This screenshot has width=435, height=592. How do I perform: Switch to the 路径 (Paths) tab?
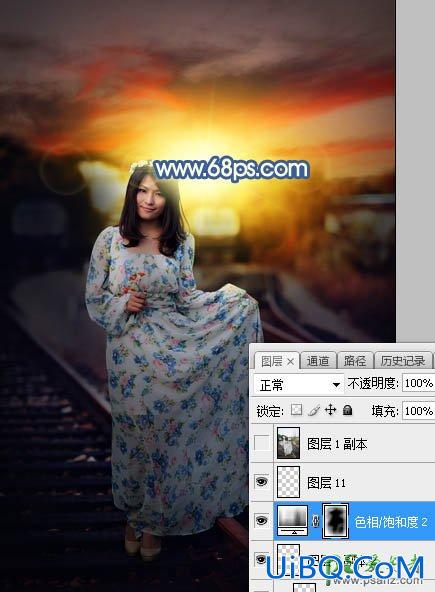coord(355,361)
